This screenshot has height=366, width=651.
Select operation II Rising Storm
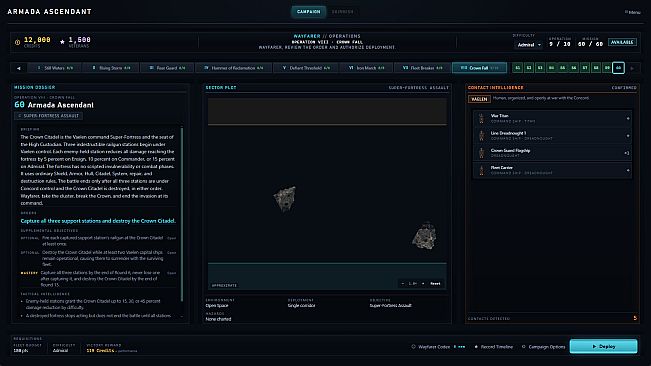tap(111, 68)
